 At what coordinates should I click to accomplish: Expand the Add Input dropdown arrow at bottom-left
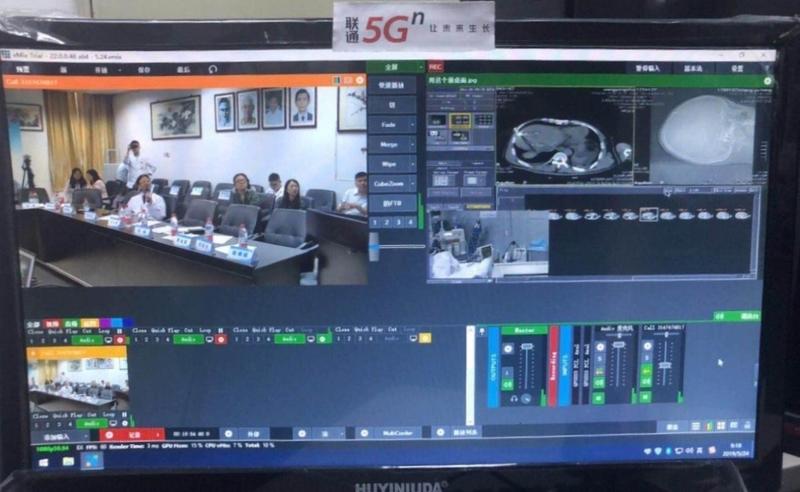(x=87, y=437)
